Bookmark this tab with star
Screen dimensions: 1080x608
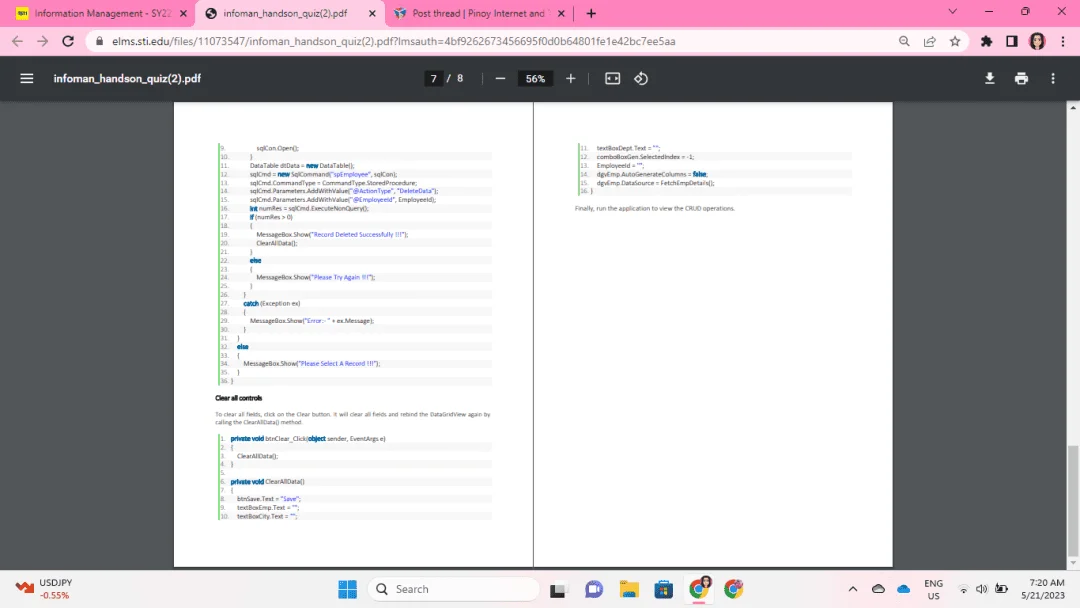point(955,41)
